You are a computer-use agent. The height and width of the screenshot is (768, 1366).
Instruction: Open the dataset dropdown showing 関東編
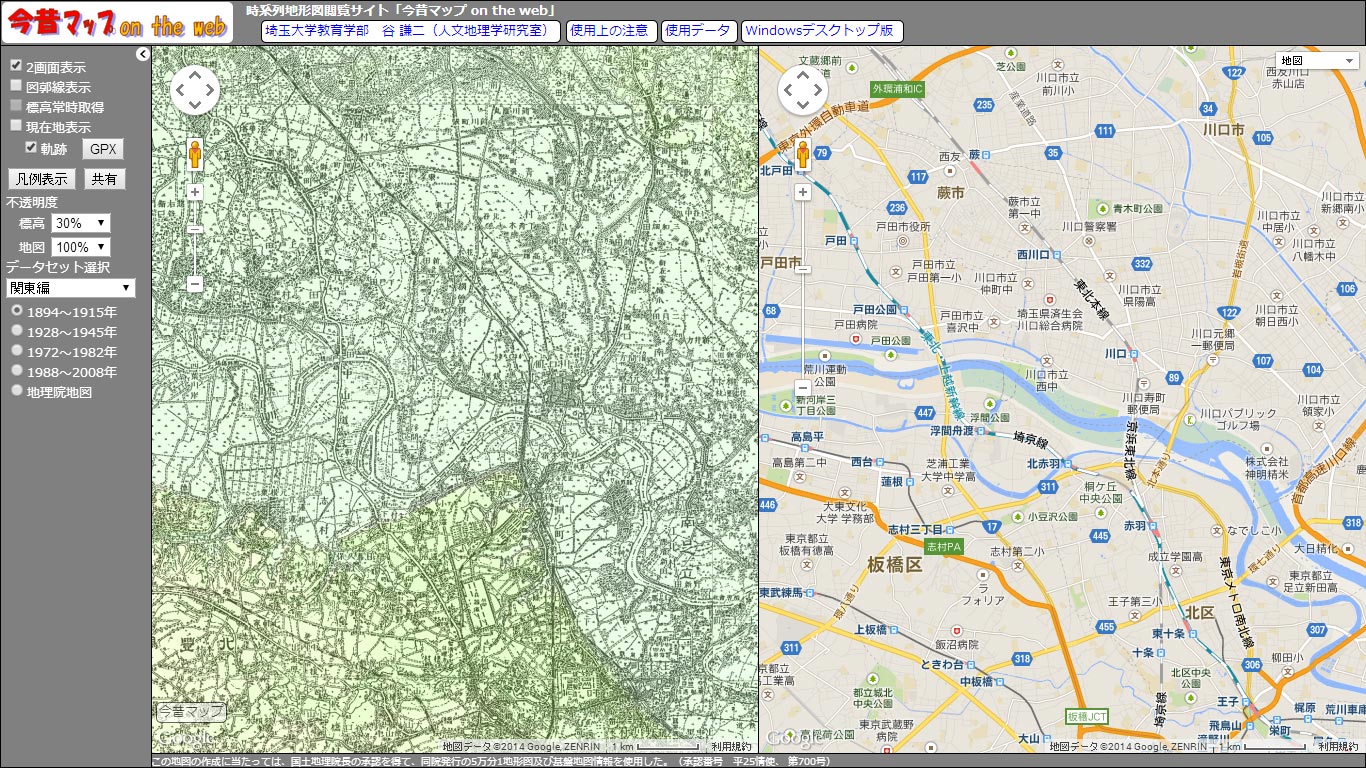70,288
